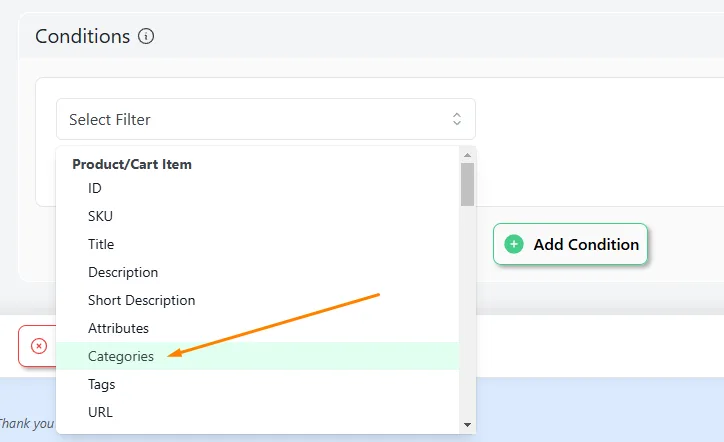The height and width of the screenshot is (442, 724).
Task: Pick Attributes in the filter list
Action: (x=257, y=328)
